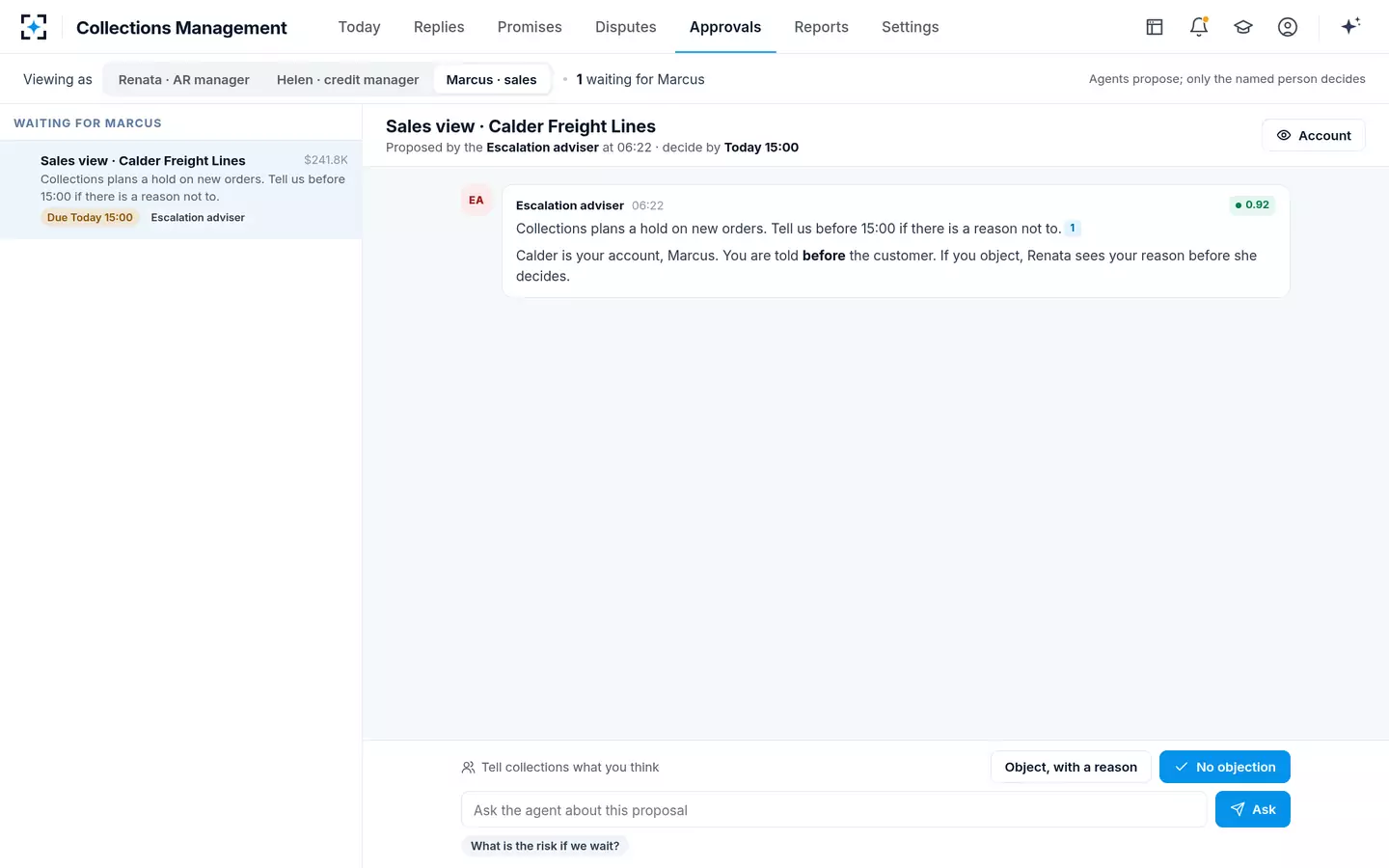Click the Account eye button
This screenshot has width=1389, height=868.
(1314, 135)
